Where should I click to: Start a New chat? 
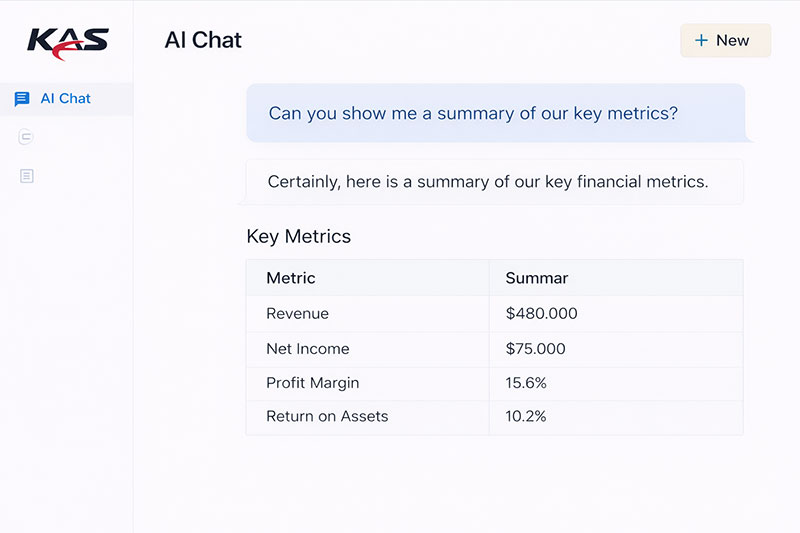point(725,41)
